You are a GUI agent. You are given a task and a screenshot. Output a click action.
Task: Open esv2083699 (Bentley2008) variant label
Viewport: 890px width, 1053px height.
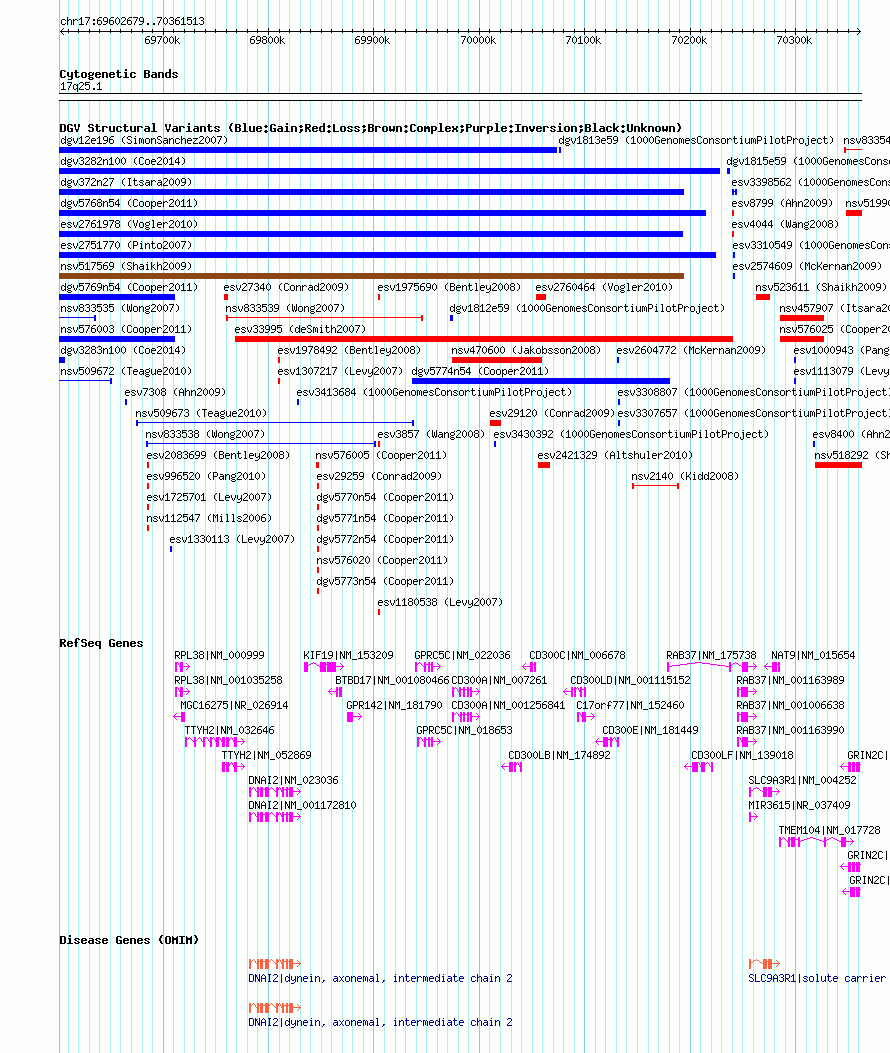(218, 455)
